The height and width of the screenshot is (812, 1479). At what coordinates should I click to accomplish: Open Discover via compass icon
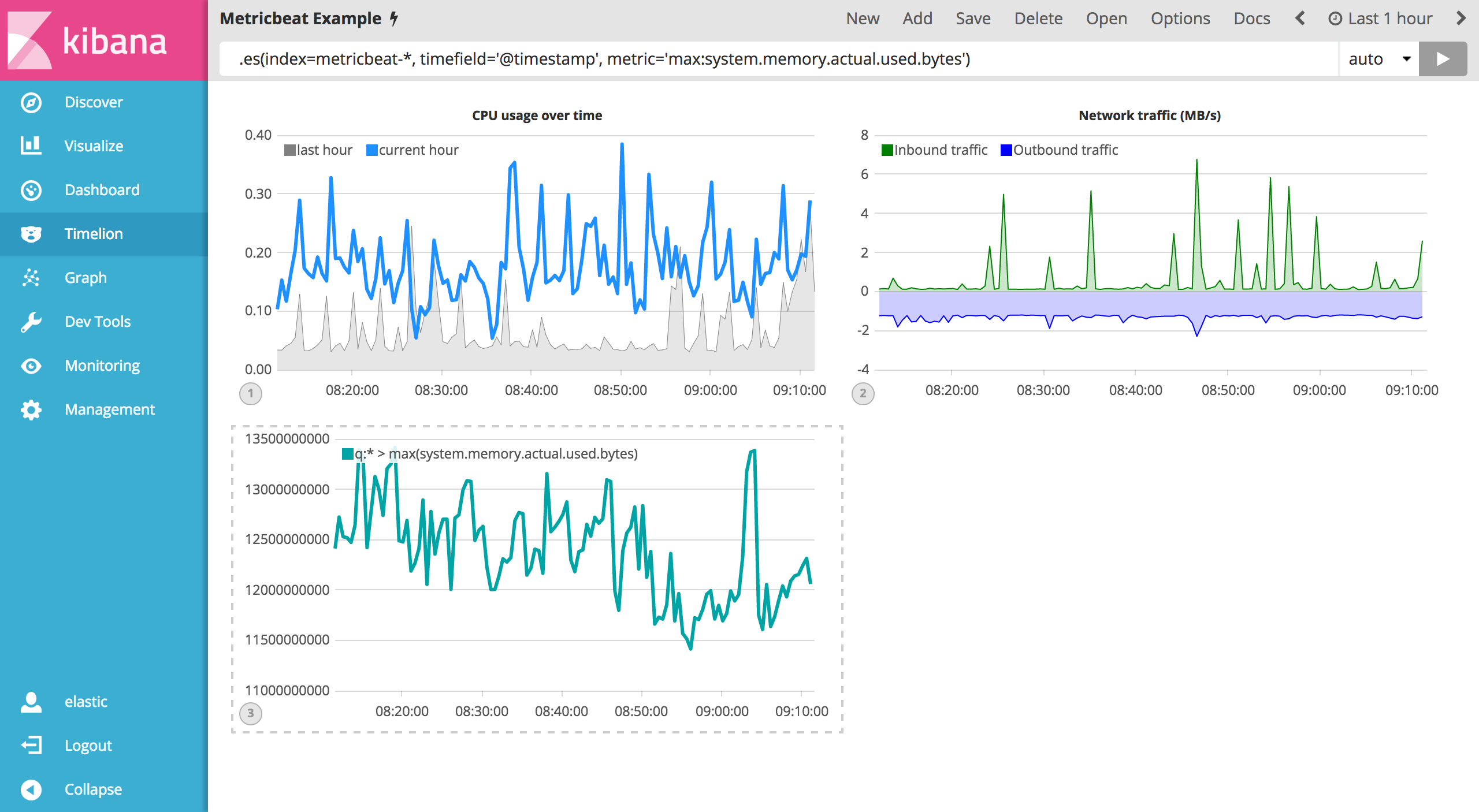[31, 103]
